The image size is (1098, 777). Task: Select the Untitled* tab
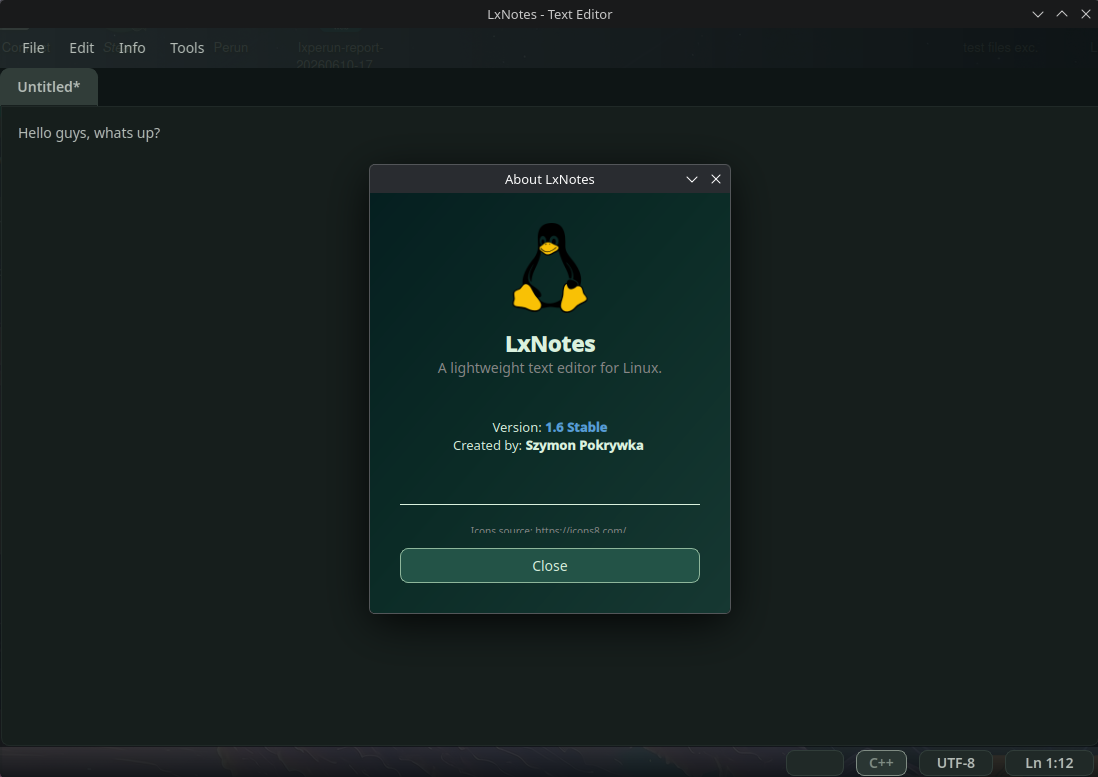49,87
